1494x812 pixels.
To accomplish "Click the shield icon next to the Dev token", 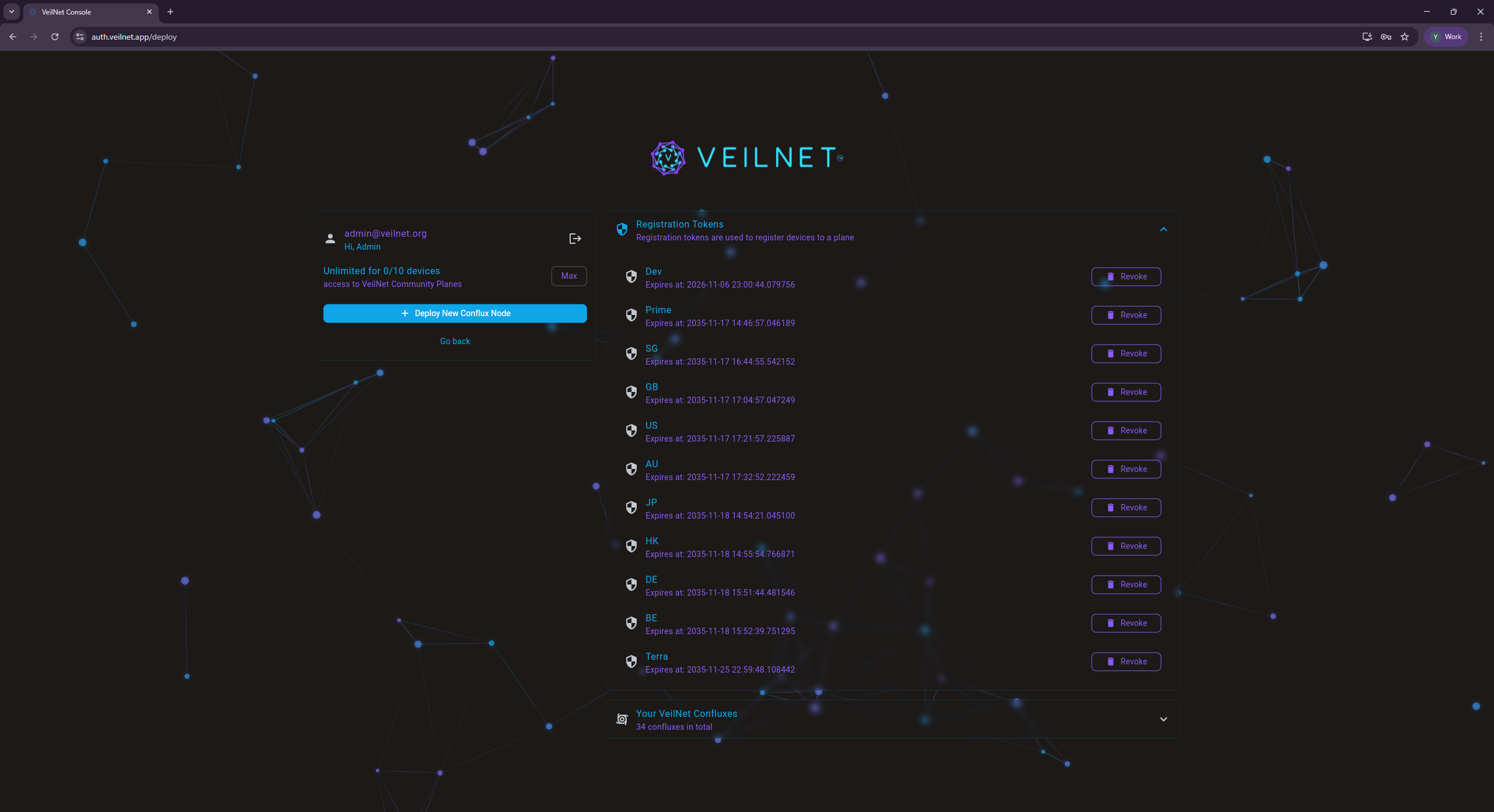I will [x=631, y=276].
